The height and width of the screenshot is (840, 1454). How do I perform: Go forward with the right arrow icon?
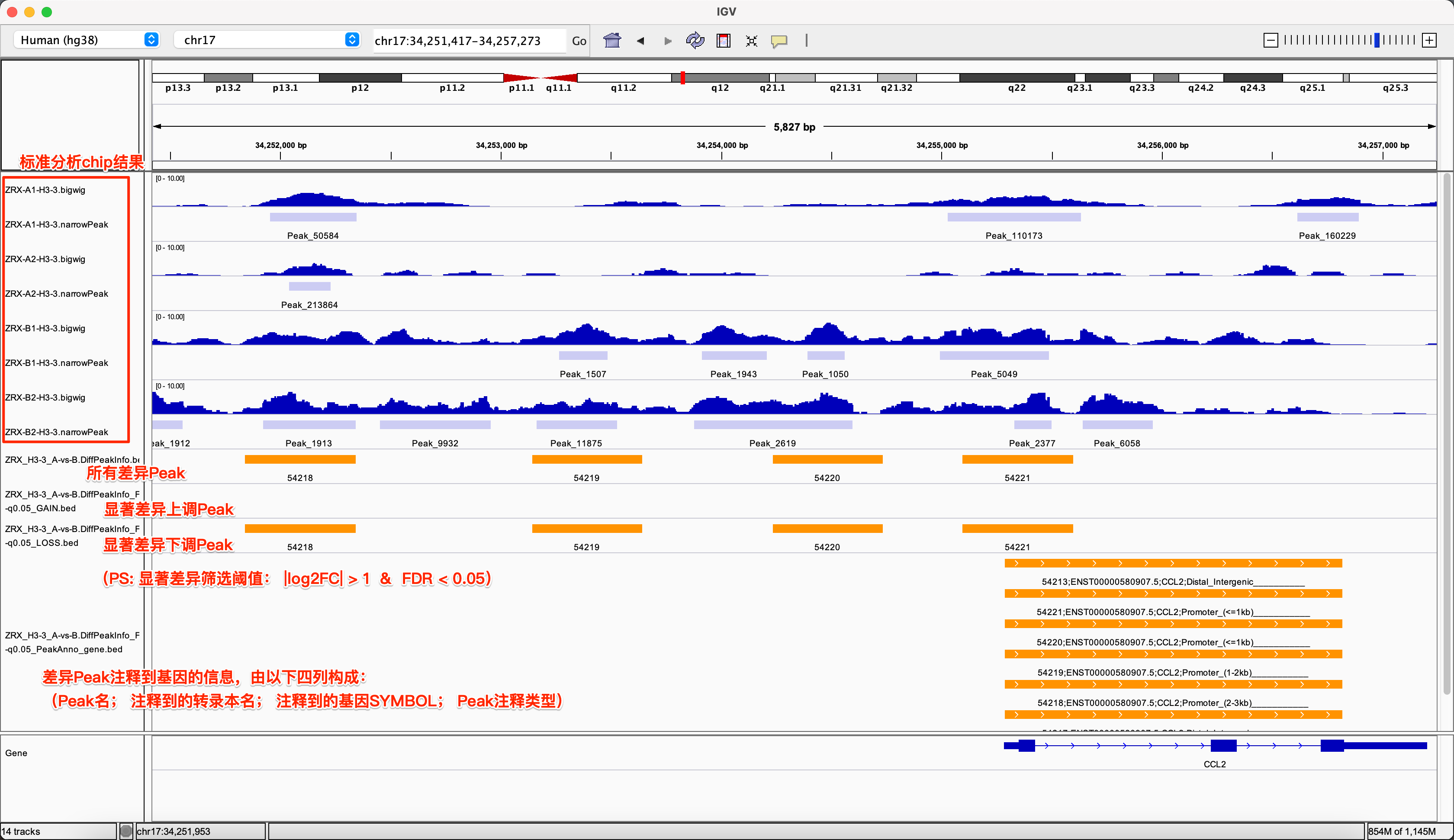[668, 40]
